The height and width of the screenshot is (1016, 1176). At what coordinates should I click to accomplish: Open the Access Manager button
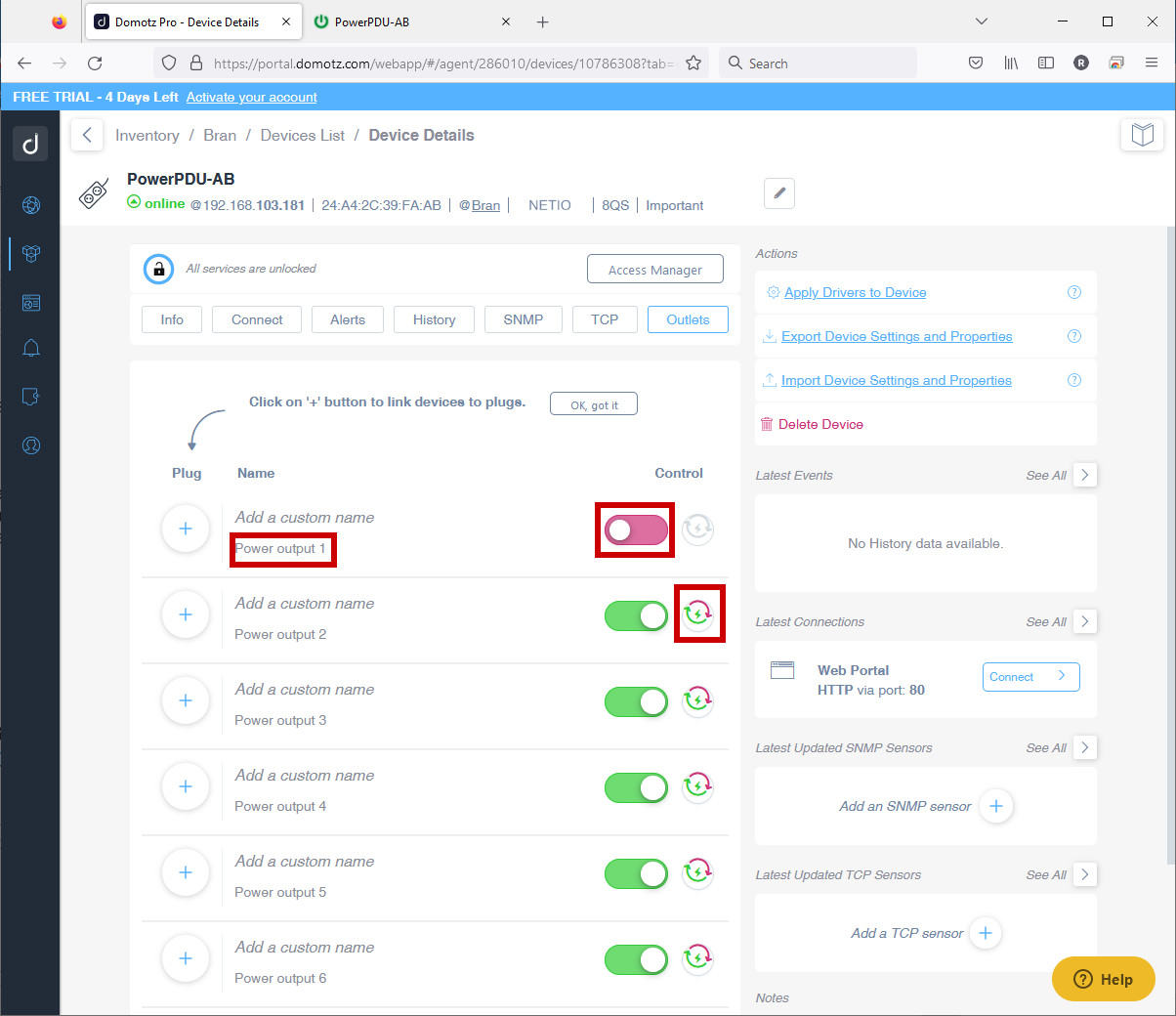coord(655,270)
